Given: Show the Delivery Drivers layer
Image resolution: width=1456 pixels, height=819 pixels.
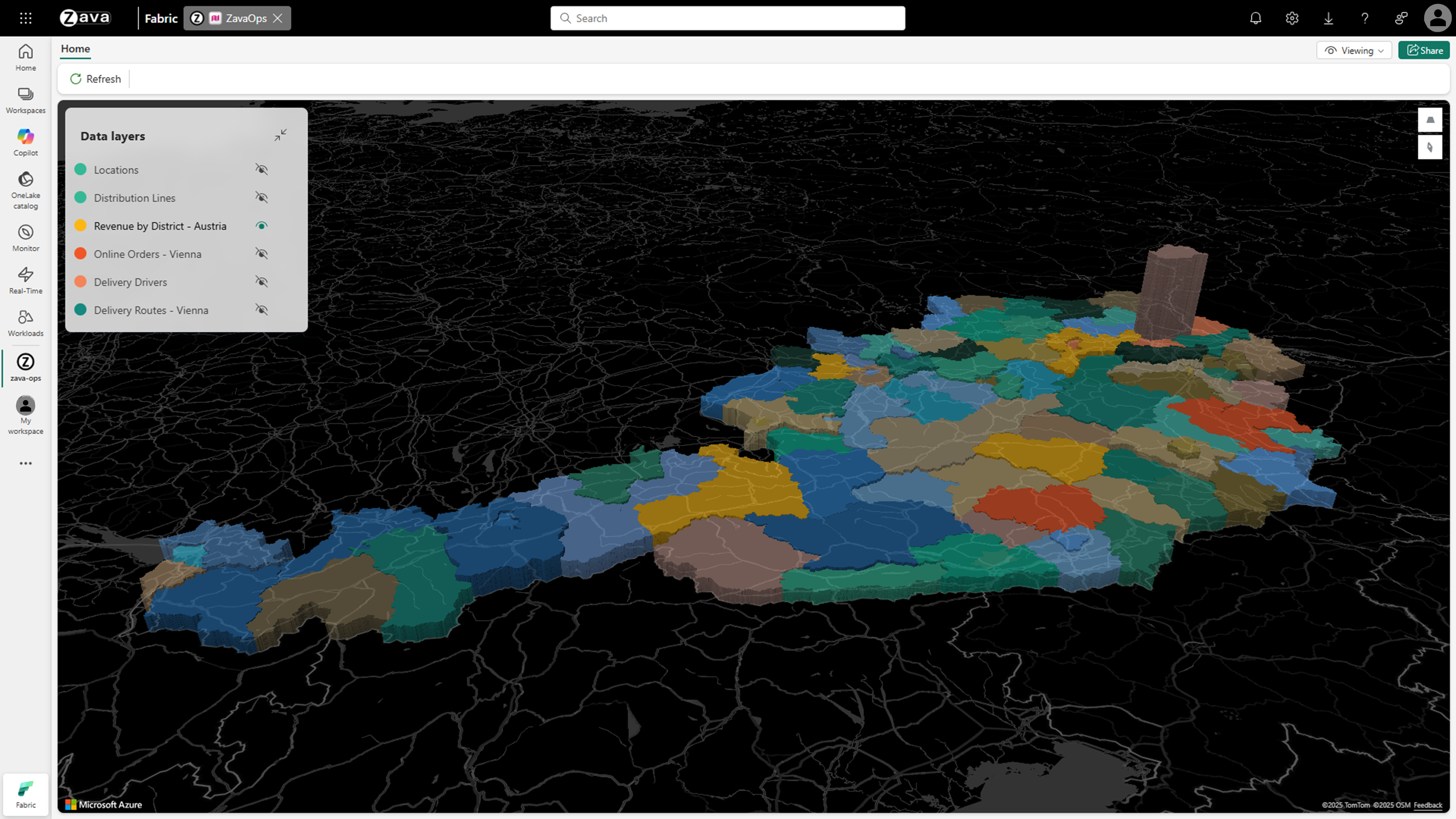Looking at the screenshot, I should point(261,281).
